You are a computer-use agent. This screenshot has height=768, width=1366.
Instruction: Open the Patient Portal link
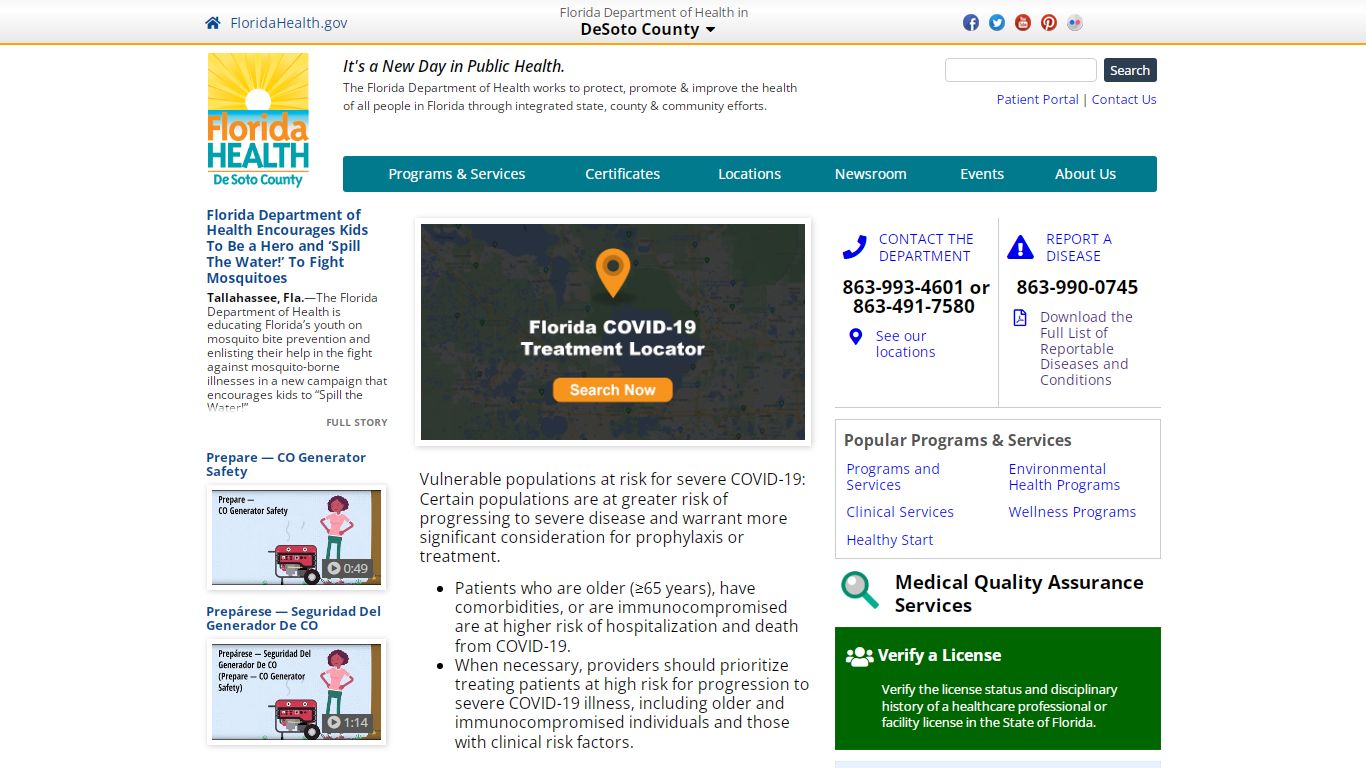[1037, 99]
